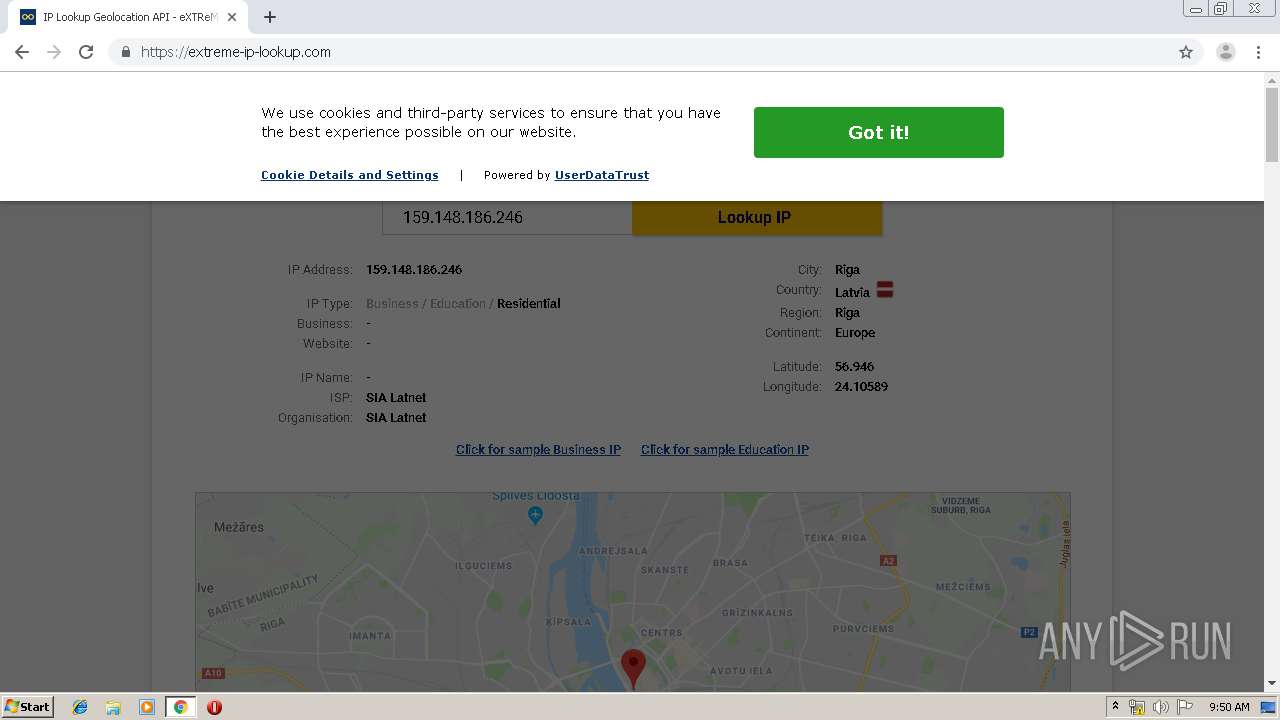Click the red Opera-style taskbar icon

[x=214, y=707]
